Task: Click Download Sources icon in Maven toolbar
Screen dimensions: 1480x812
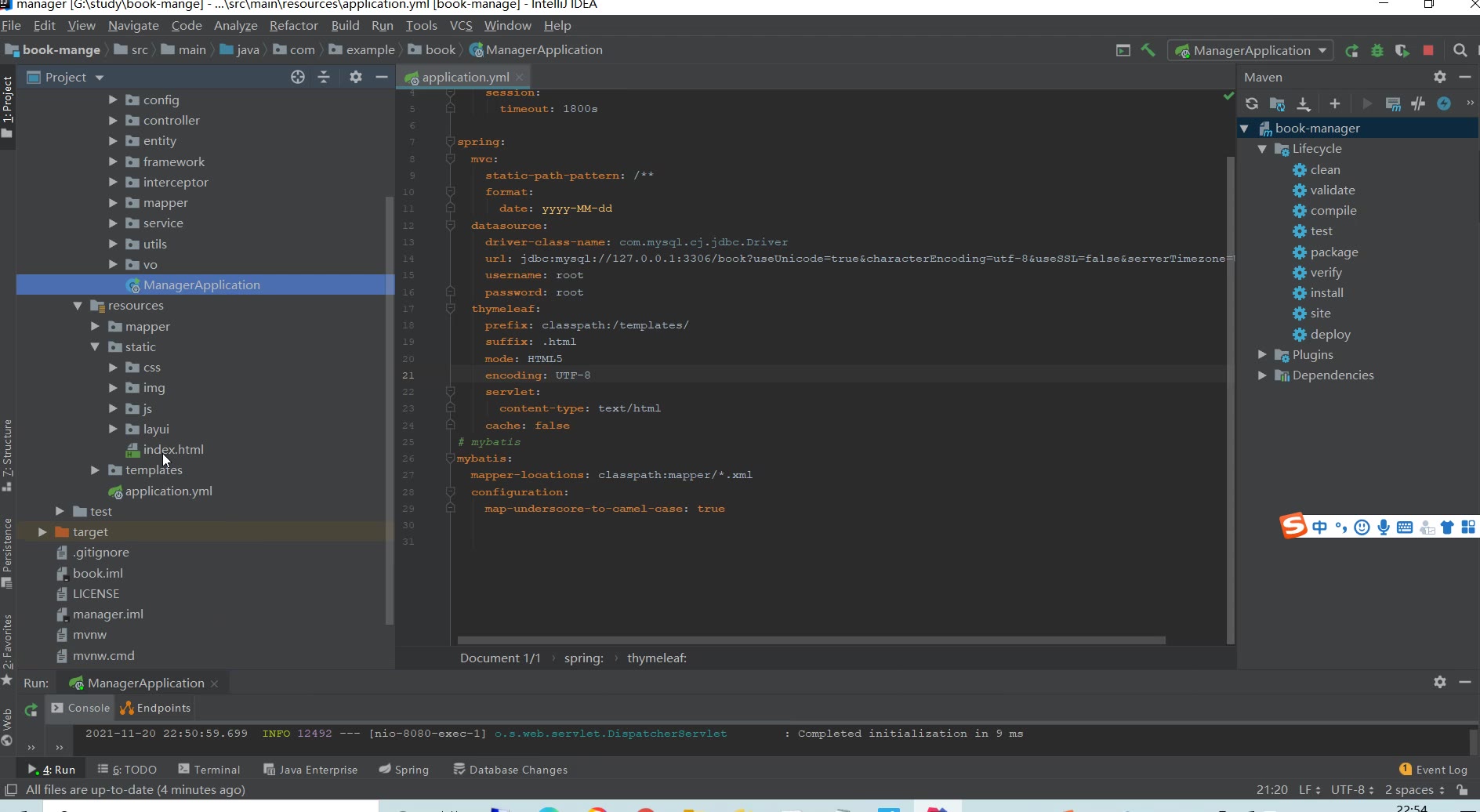Action: 1303,103
